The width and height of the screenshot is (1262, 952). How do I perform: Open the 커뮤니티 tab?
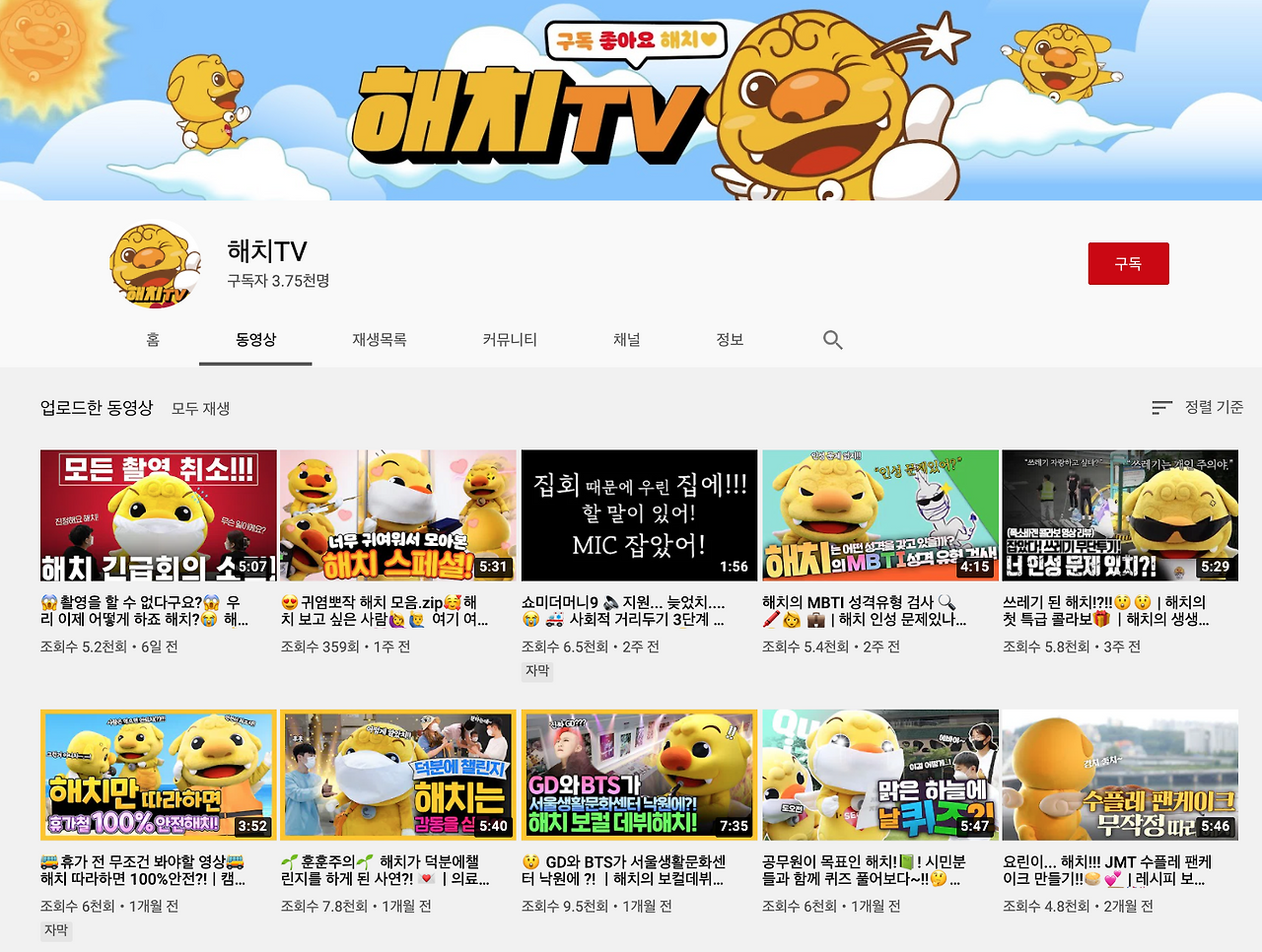click(x=508, y=339)
